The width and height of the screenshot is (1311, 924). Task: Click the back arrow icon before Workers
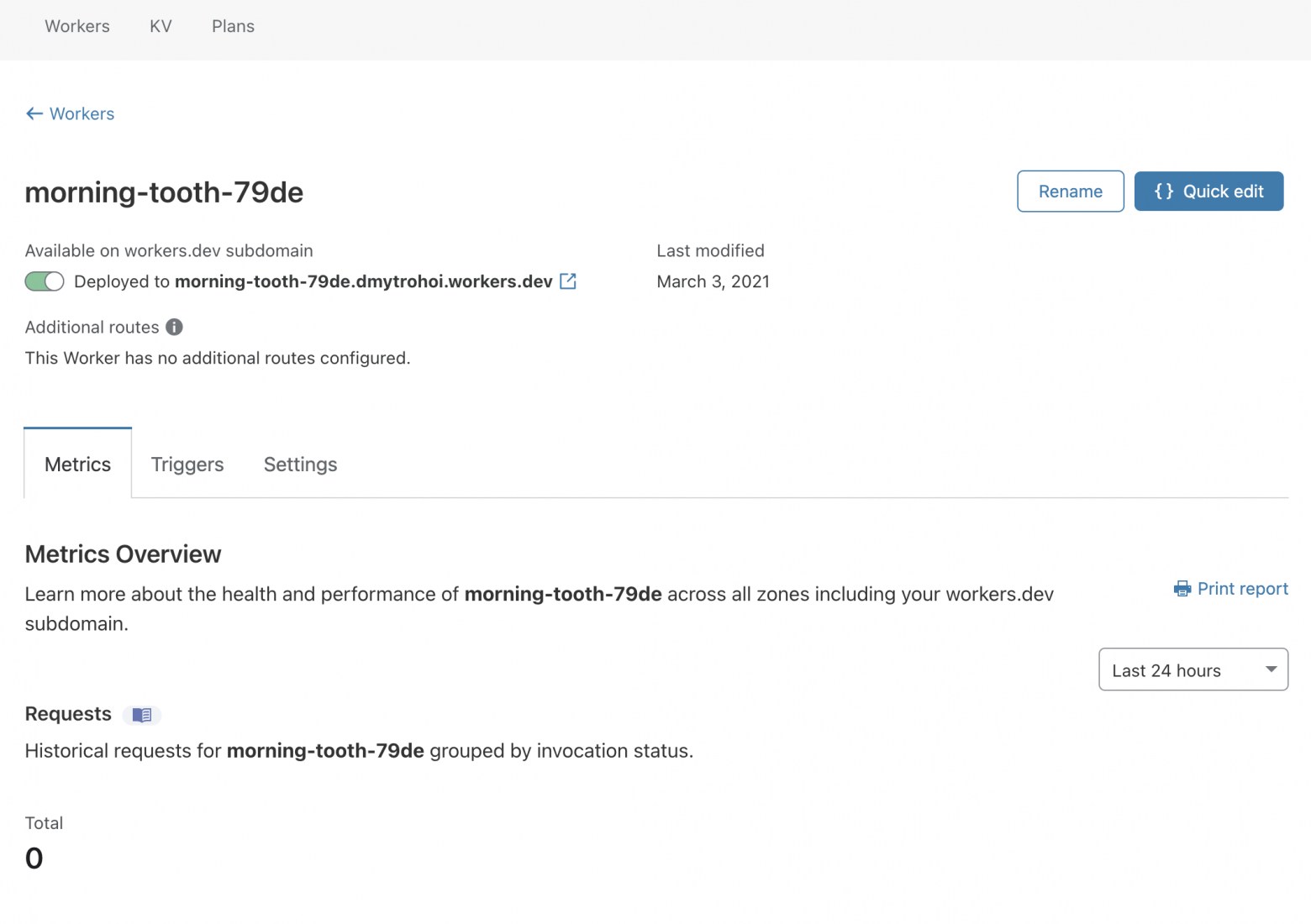34,113
